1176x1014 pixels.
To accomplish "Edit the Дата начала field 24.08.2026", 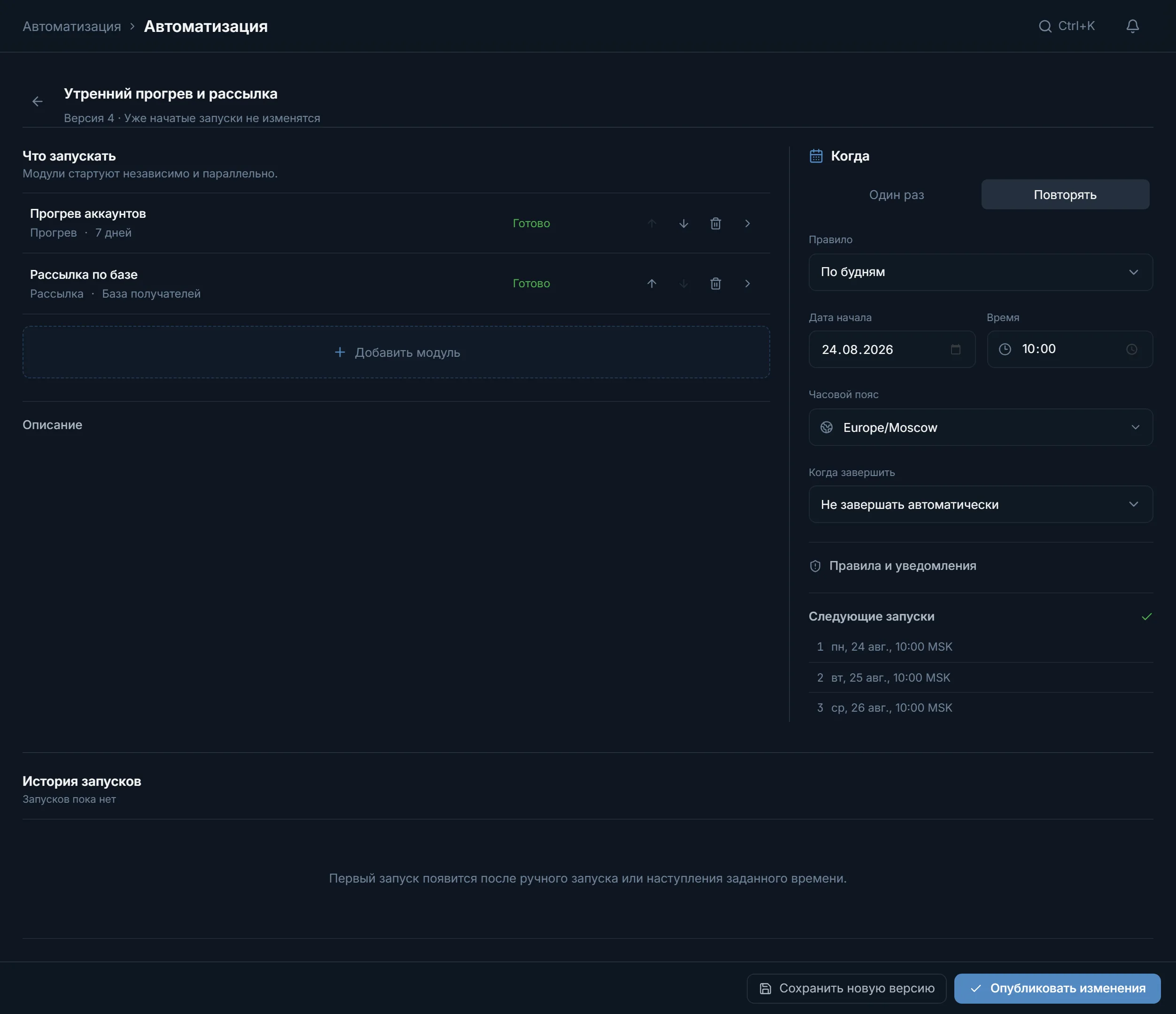I will tap(892, 350).
